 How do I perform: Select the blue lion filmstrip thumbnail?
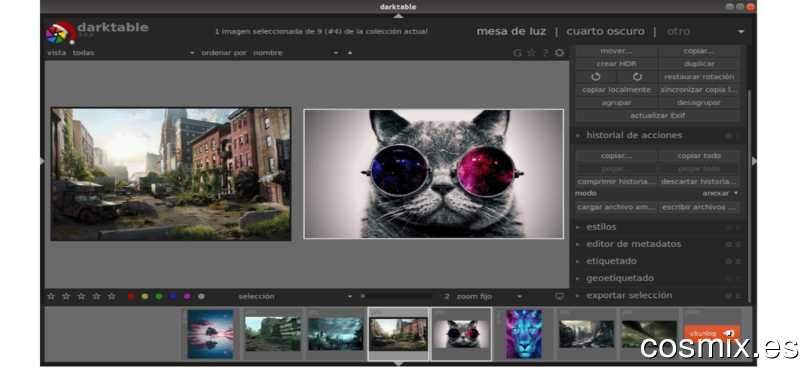pos(523,334)
